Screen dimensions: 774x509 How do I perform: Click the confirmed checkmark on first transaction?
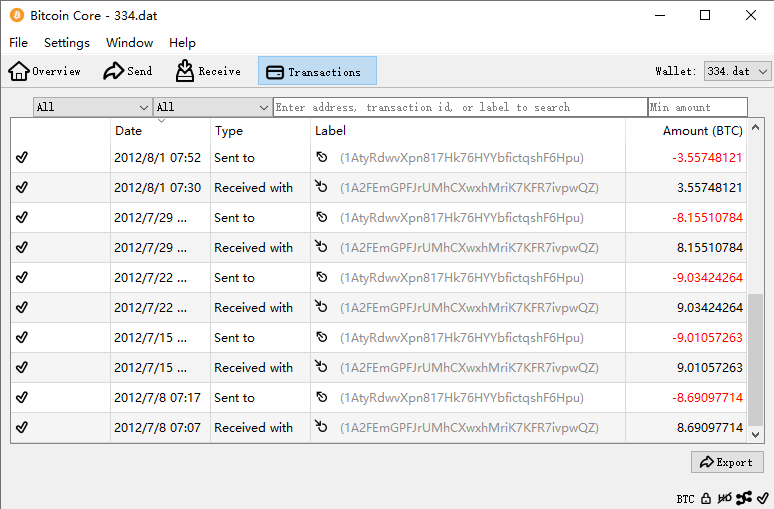coord(22,158)
